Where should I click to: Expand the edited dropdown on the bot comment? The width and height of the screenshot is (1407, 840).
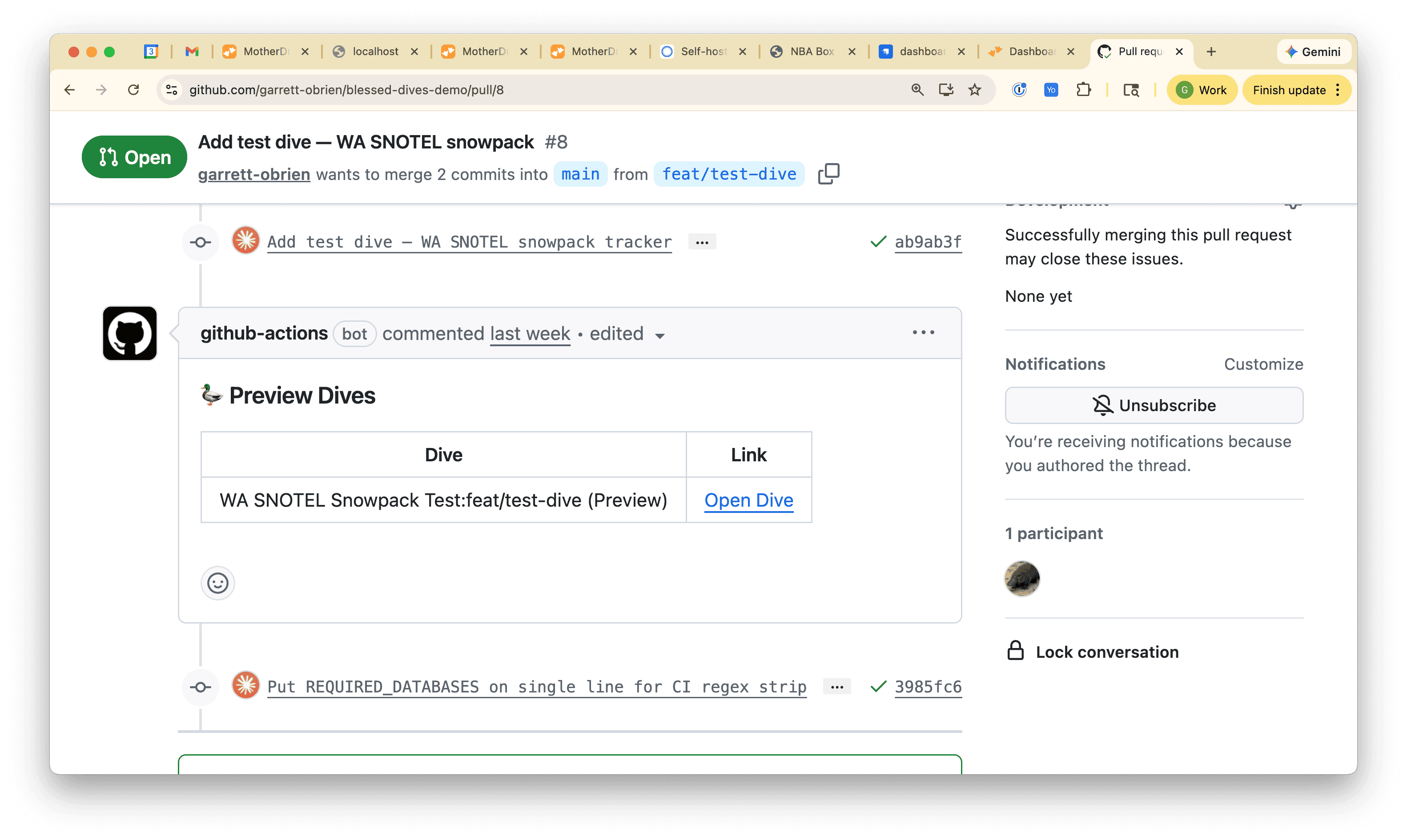click(660, 335)
